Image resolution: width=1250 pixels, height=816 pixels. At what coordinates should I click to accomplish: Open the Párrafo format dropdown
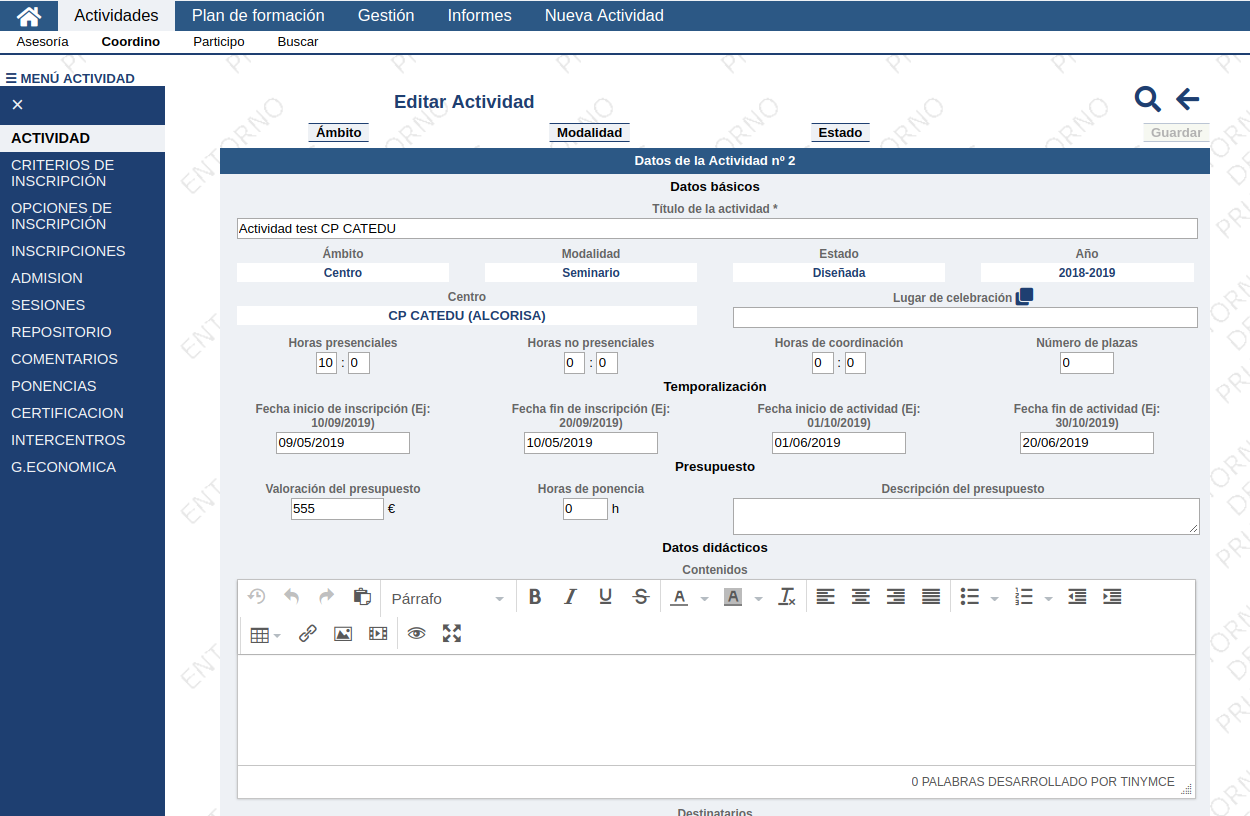point(447,598)
